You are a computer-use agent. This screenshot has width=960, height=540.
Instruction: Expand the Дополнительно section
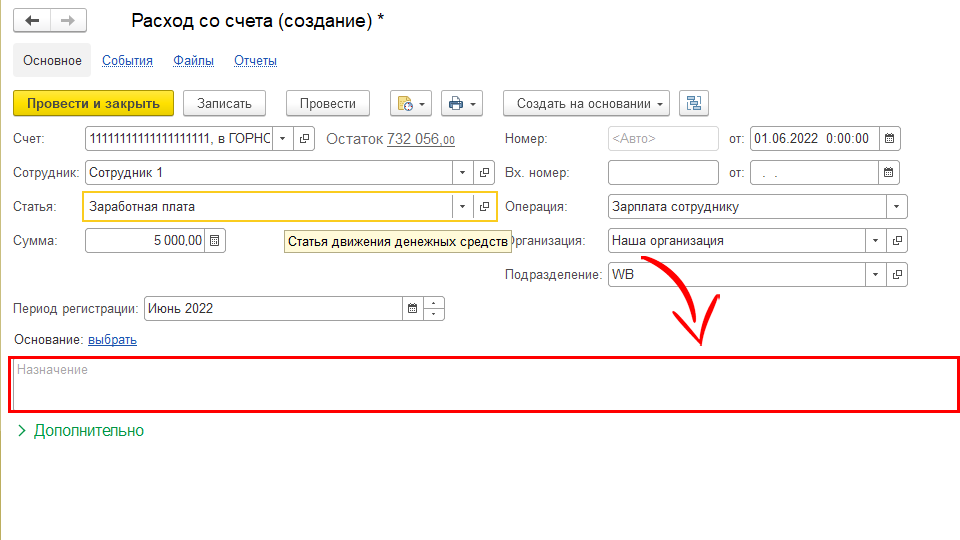tap(80, 431)
